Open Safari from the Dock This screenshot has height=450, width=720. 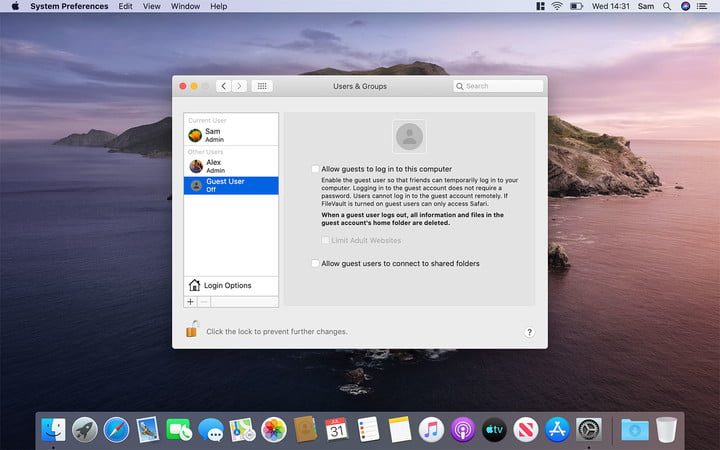click(x=117, y=429)
